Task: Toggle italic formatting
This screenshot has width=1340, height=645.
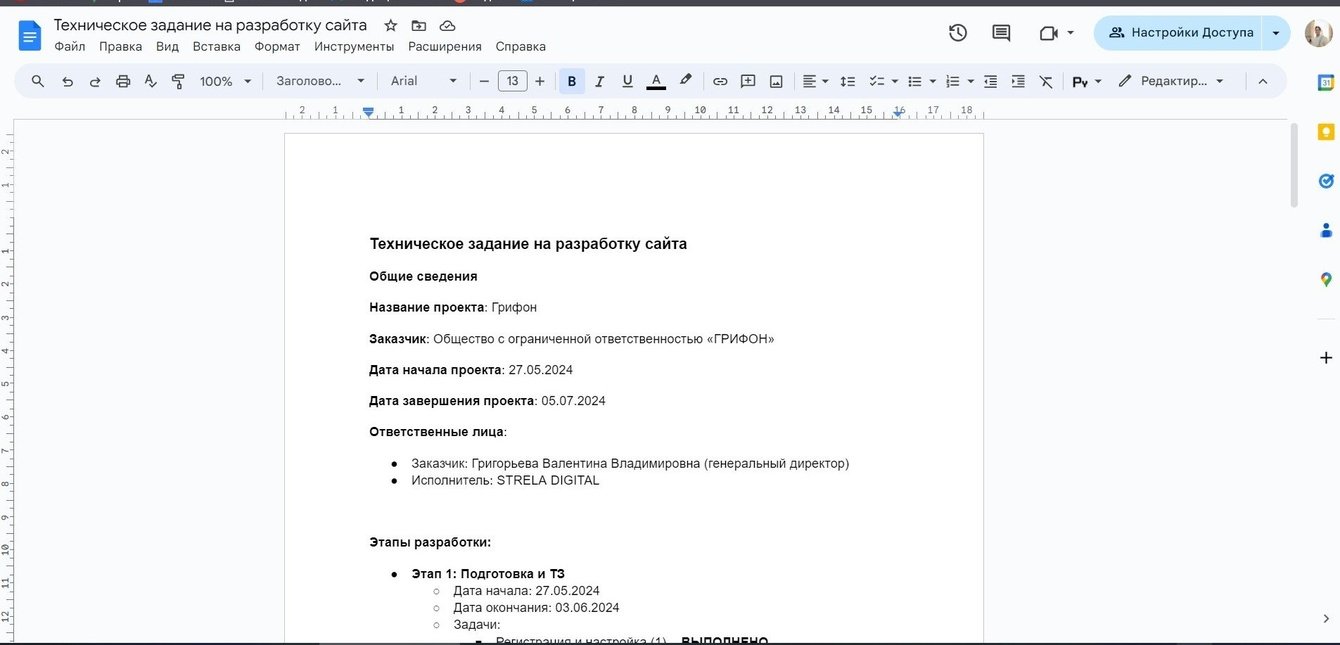Action: (600, 81)
